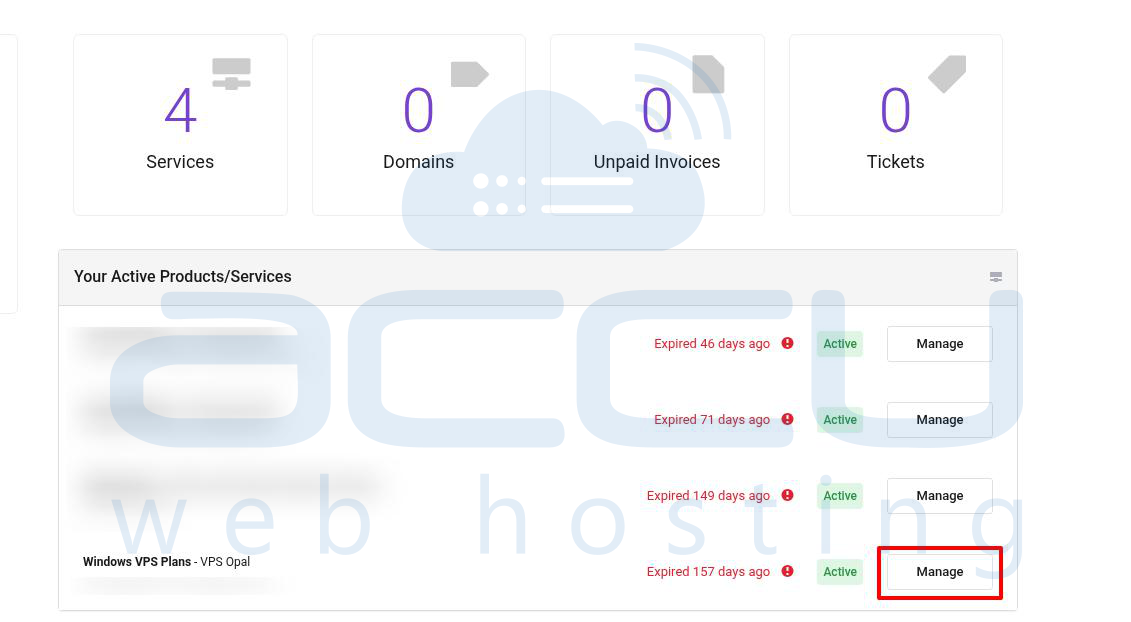Manage the service expired 149 days ago

click(940, 496)
